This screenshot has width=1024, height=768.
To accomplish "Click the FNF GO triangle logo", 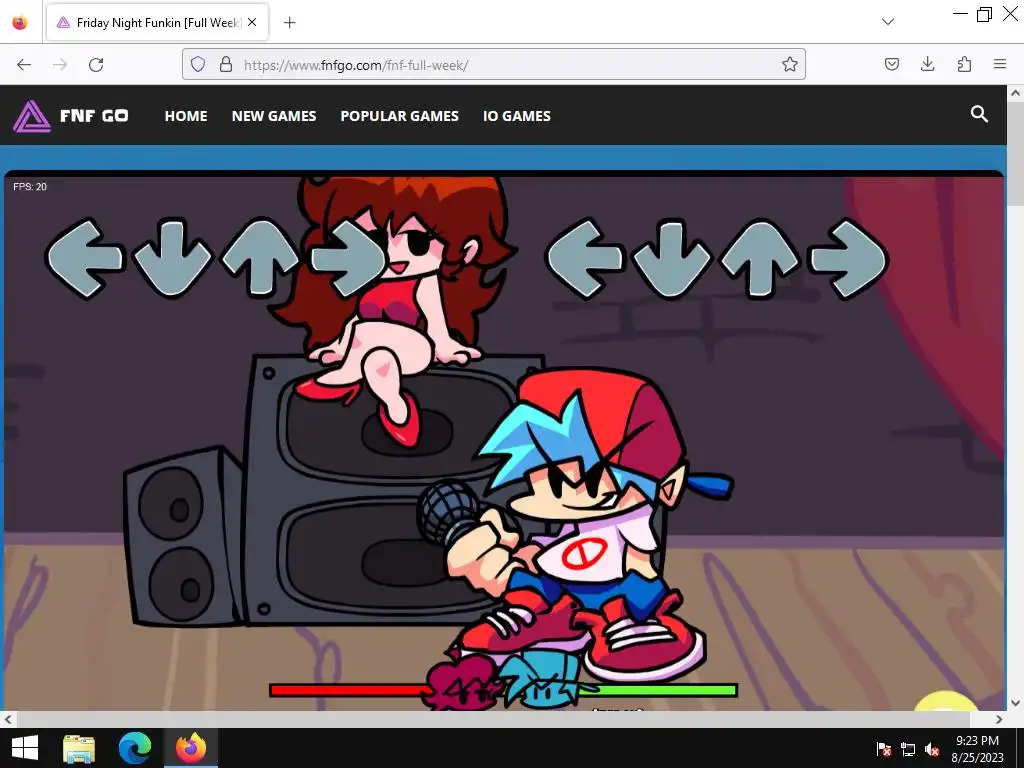I will pos(31,116).
